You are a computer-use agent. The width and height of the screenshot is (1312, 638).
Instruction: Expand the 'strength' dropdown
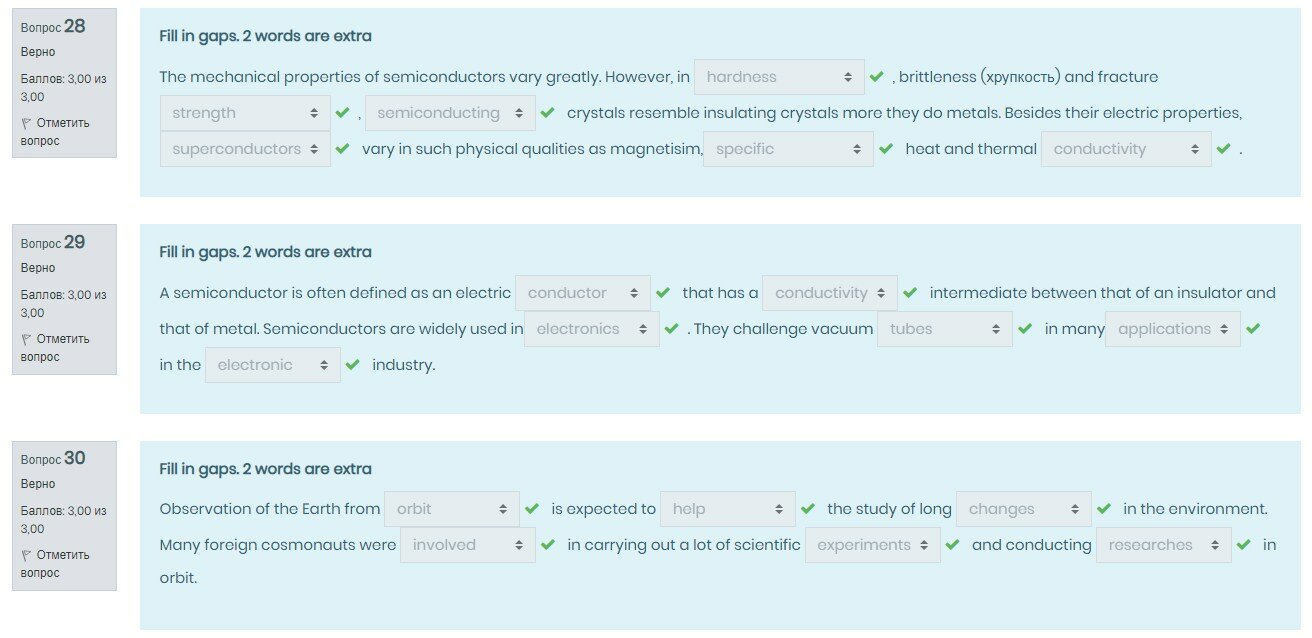click(x=245, y=113)
